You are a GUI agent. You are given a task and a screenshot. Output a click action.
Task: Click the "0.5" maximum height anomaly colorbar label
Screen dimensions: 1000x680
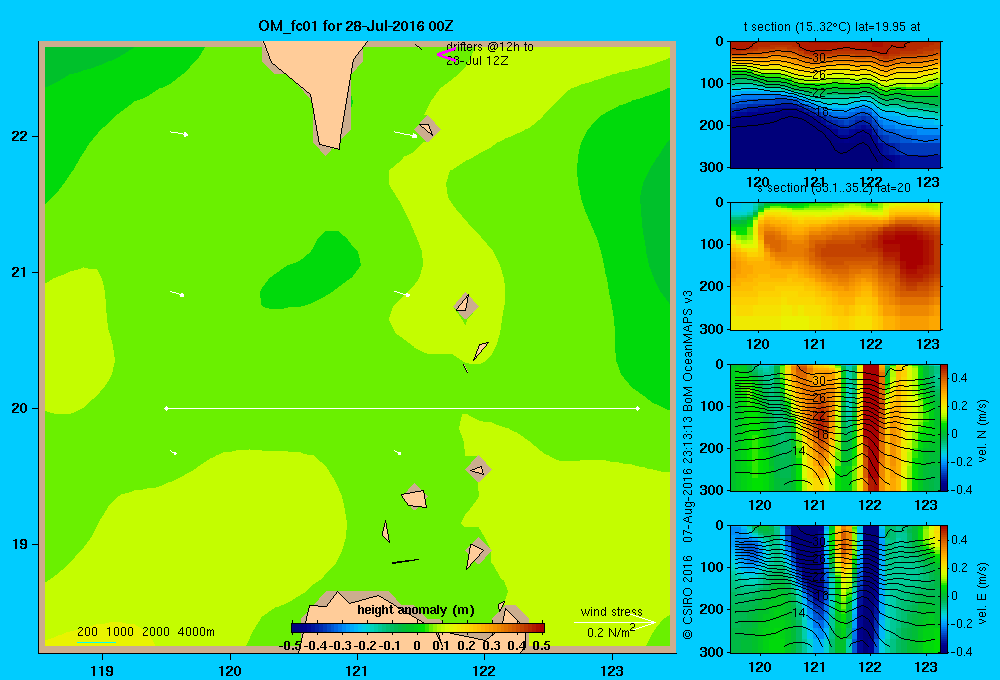point(541,646)
